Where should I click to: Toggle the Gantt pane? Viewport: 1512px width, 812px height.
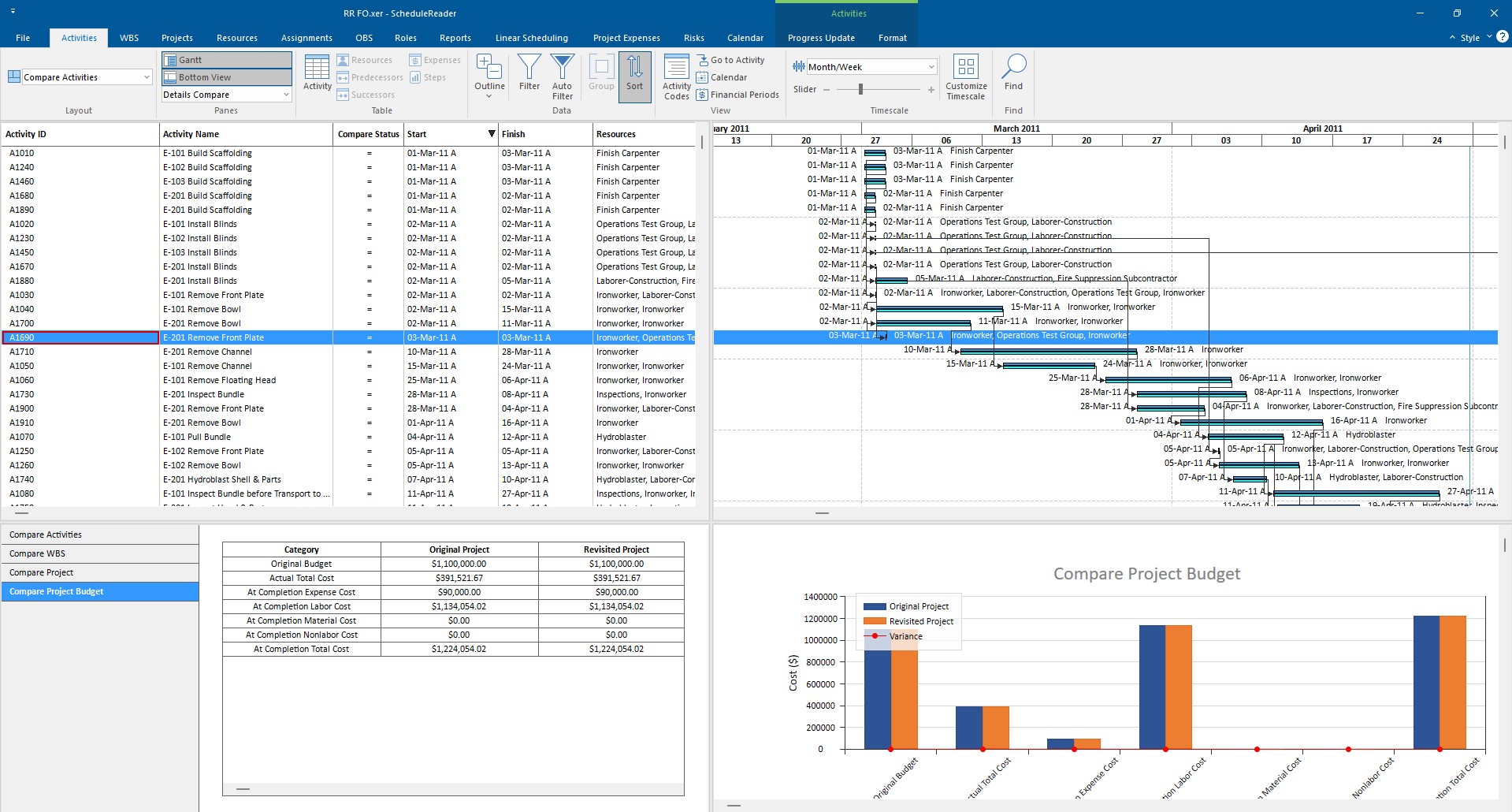point(227,60)
